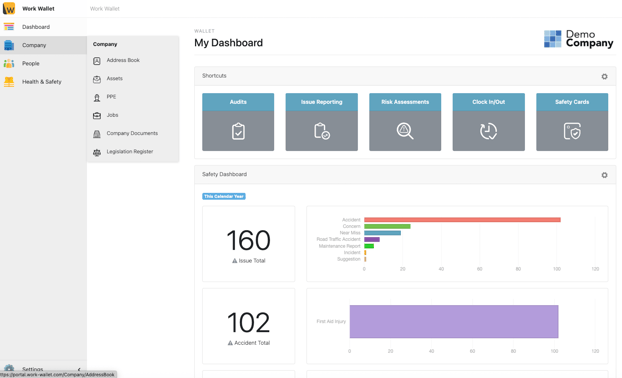This screenshot has height=378, width=622.
Task: Click the Risk Assessments shortcut header
Action: [x=405, y=102]
